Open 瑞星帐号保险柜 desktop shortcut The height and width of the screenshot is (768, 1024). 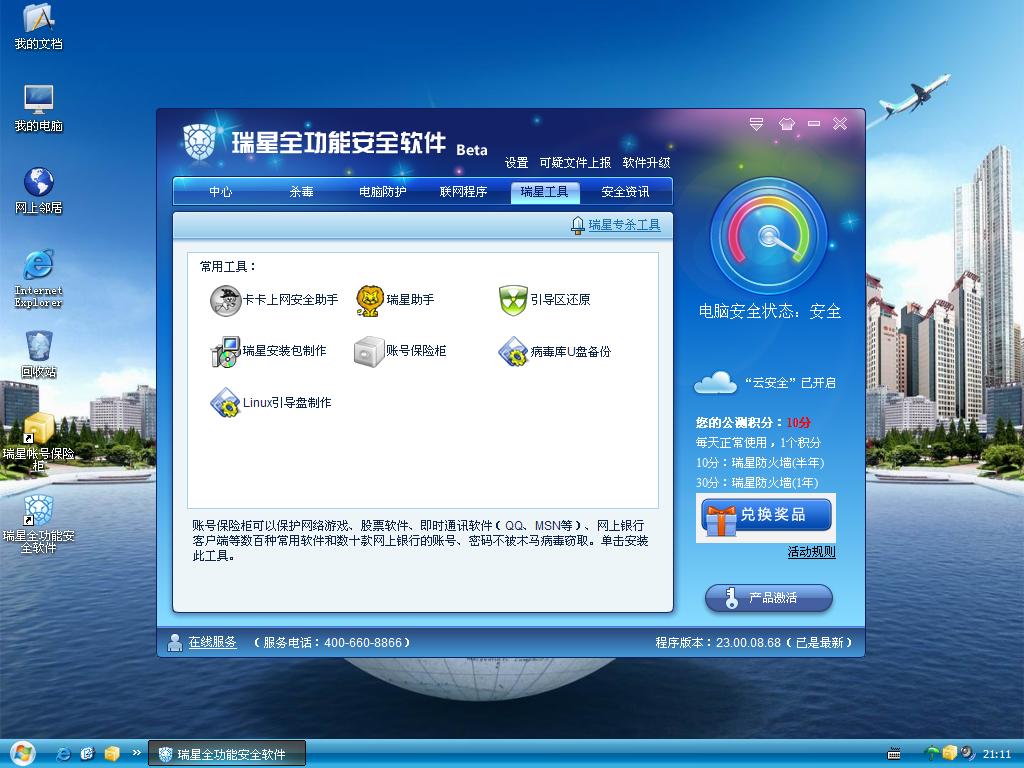[x=39, y=441]
